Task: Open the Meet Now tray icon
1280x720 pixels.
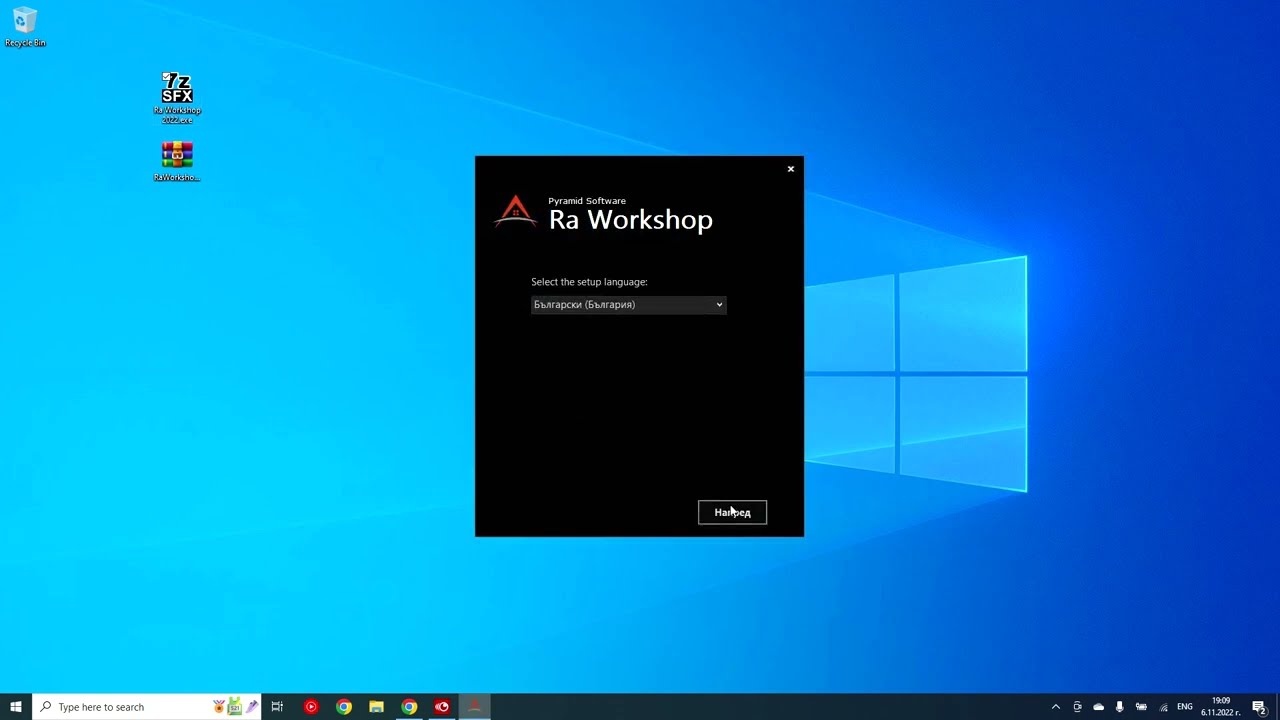Action: tap(1077, 707)
